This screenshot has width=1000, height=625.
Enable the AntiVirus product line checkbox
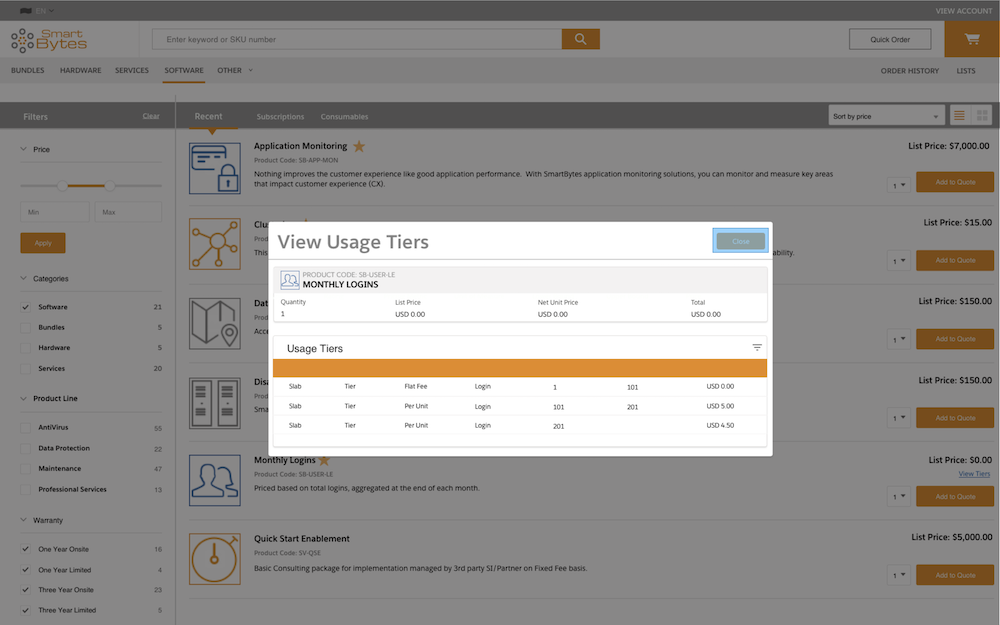tap(26, 428)
